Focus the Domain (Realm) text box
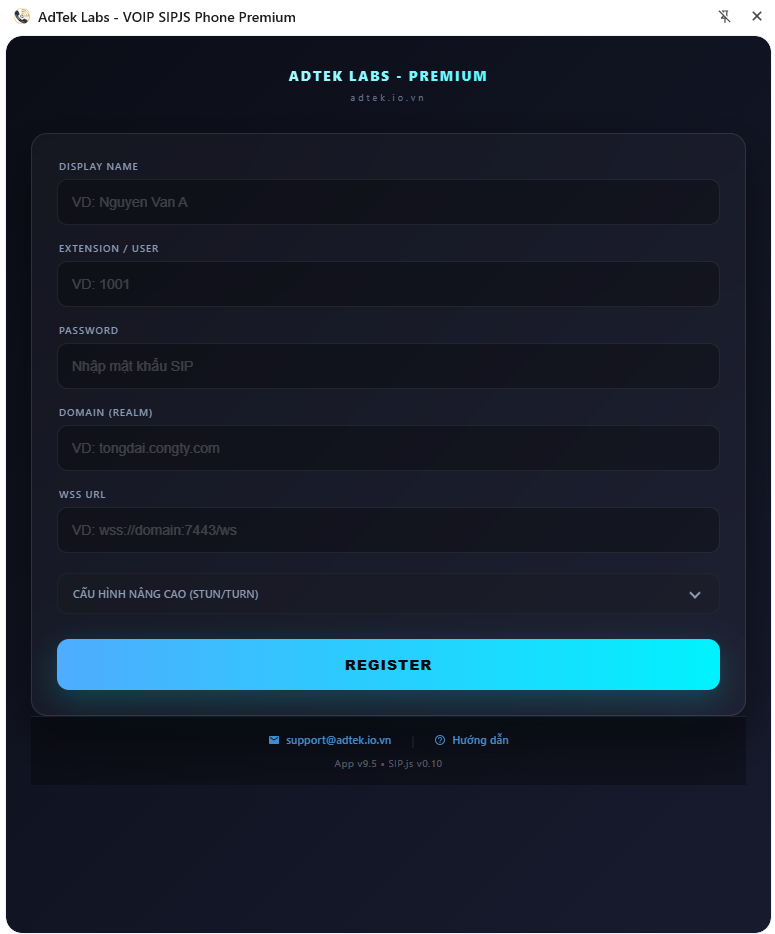The image size is (775, 934). 388,448
